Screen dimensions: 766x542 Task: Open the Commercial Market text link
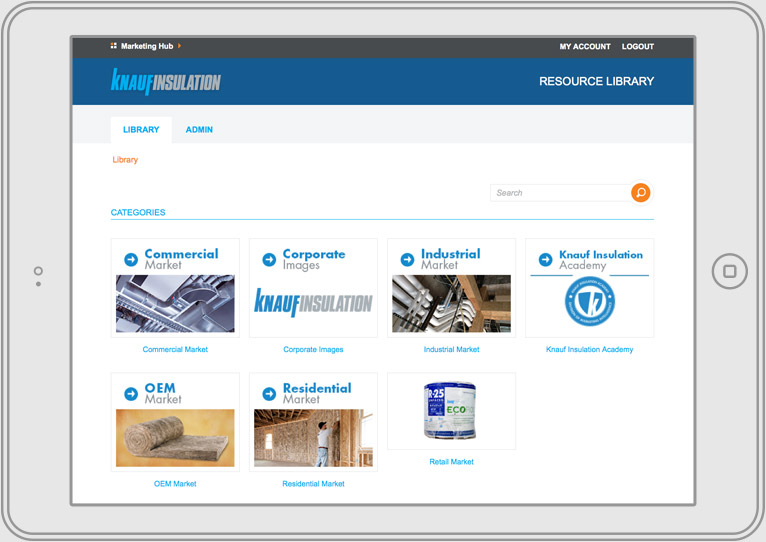(175, 349)
